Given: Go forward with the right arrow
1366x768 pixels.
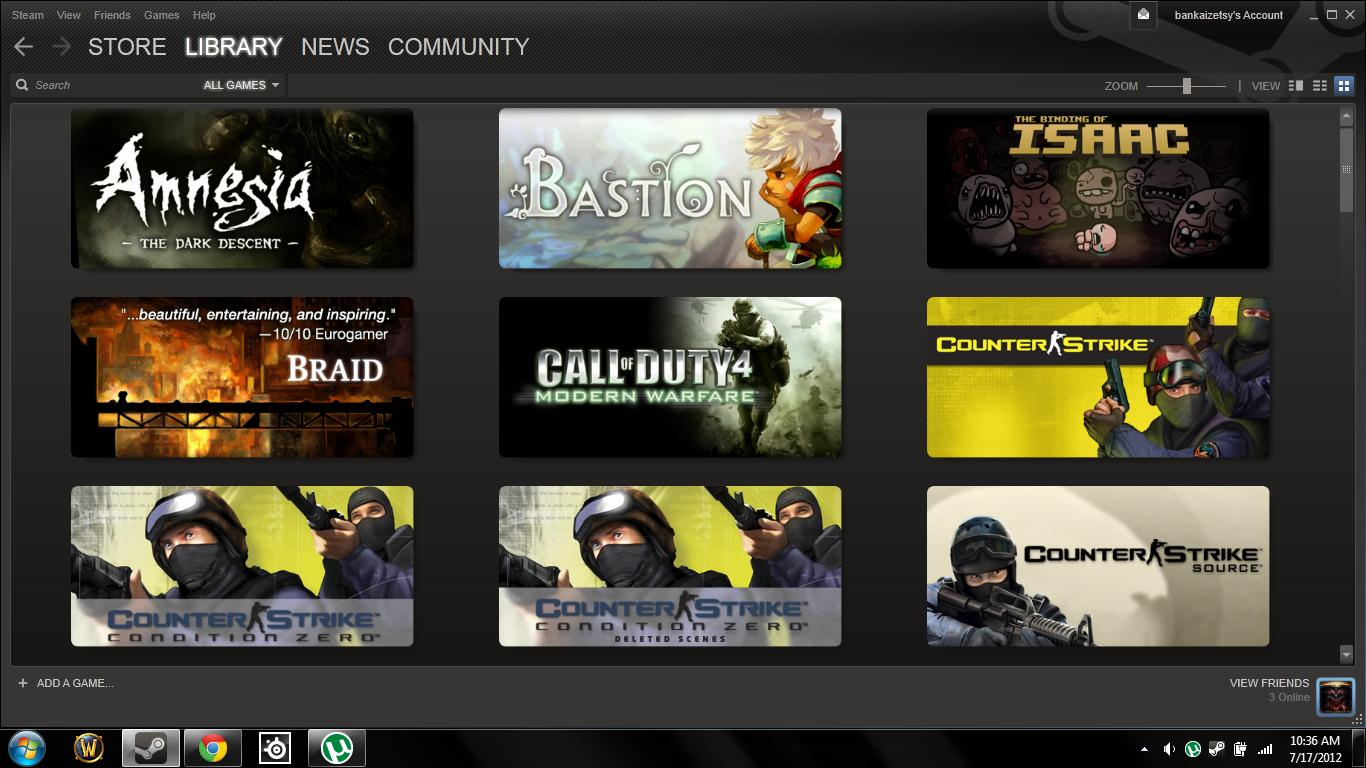Looking at the screenshot, I should [x=61, y=47].
